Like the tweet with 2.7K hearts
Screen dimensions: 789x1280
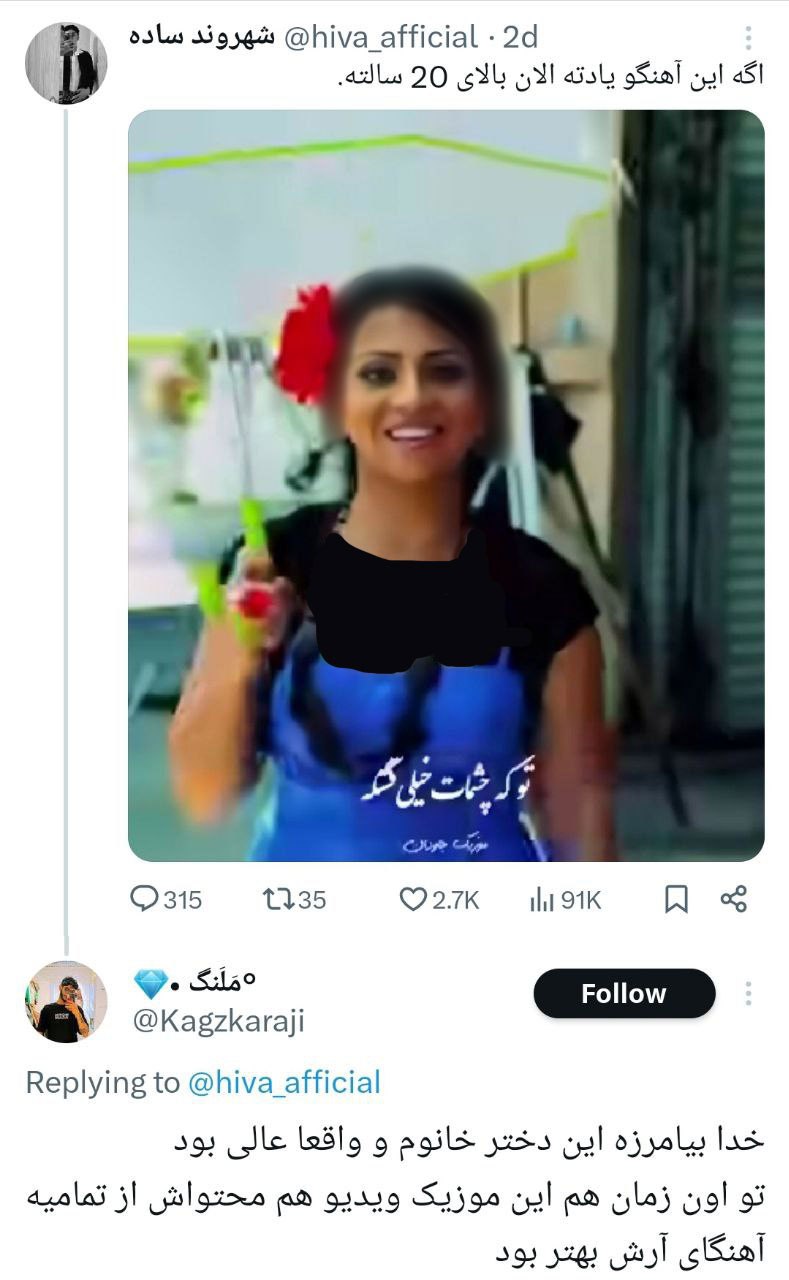413,900
